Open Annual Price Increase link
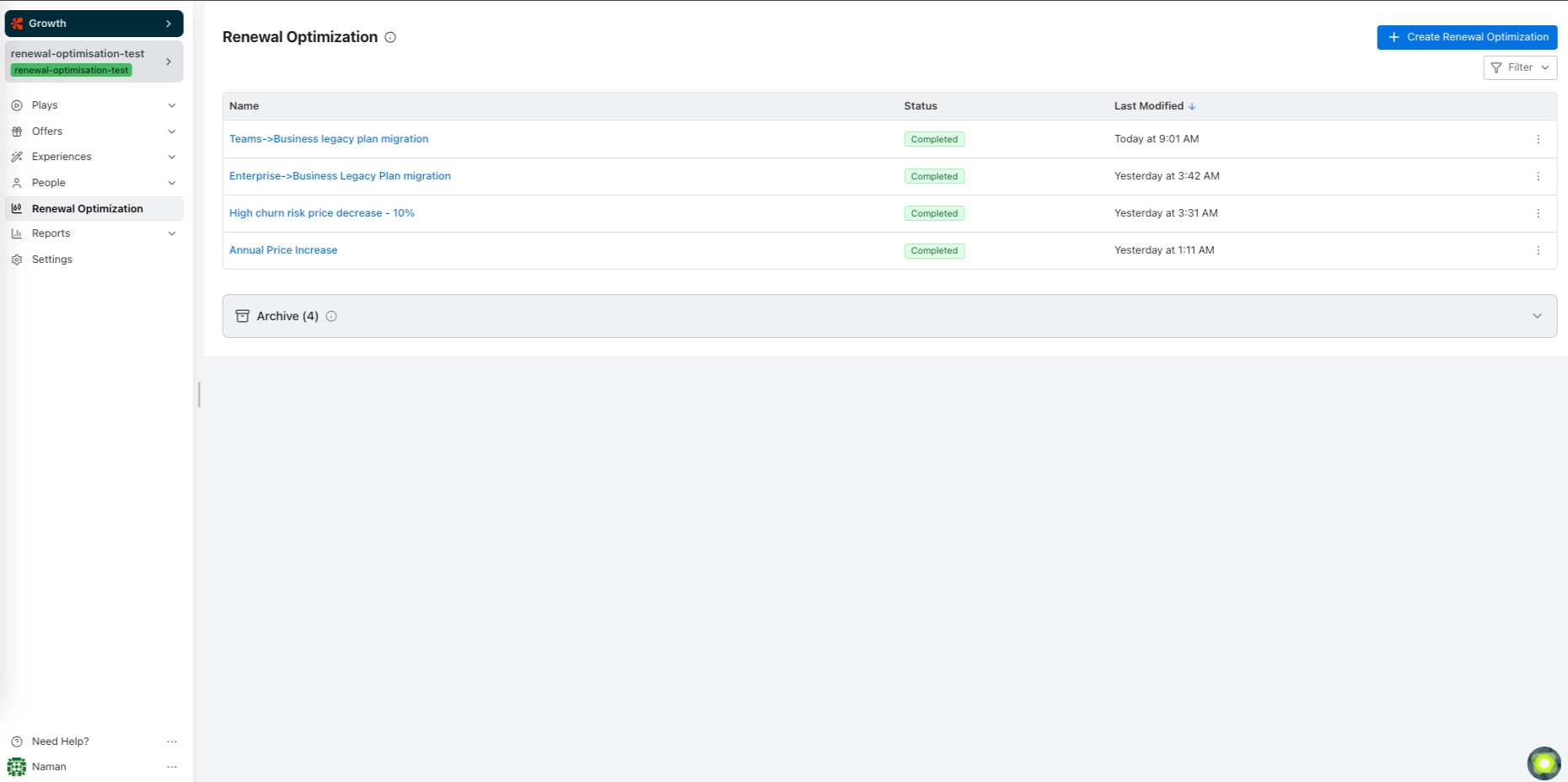 tap(283, 250)
